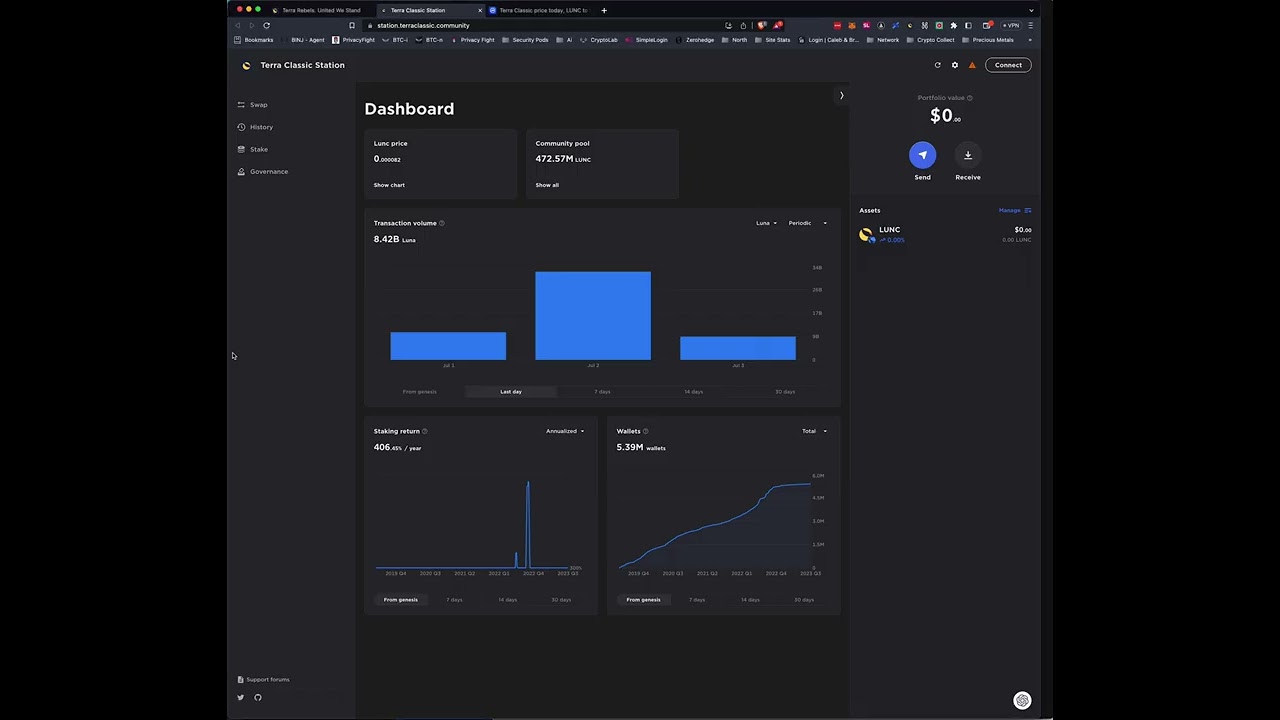Collapse the wallet side panel arrow
The height and width of the screenshot is (720, 1280).
point(841,96)
